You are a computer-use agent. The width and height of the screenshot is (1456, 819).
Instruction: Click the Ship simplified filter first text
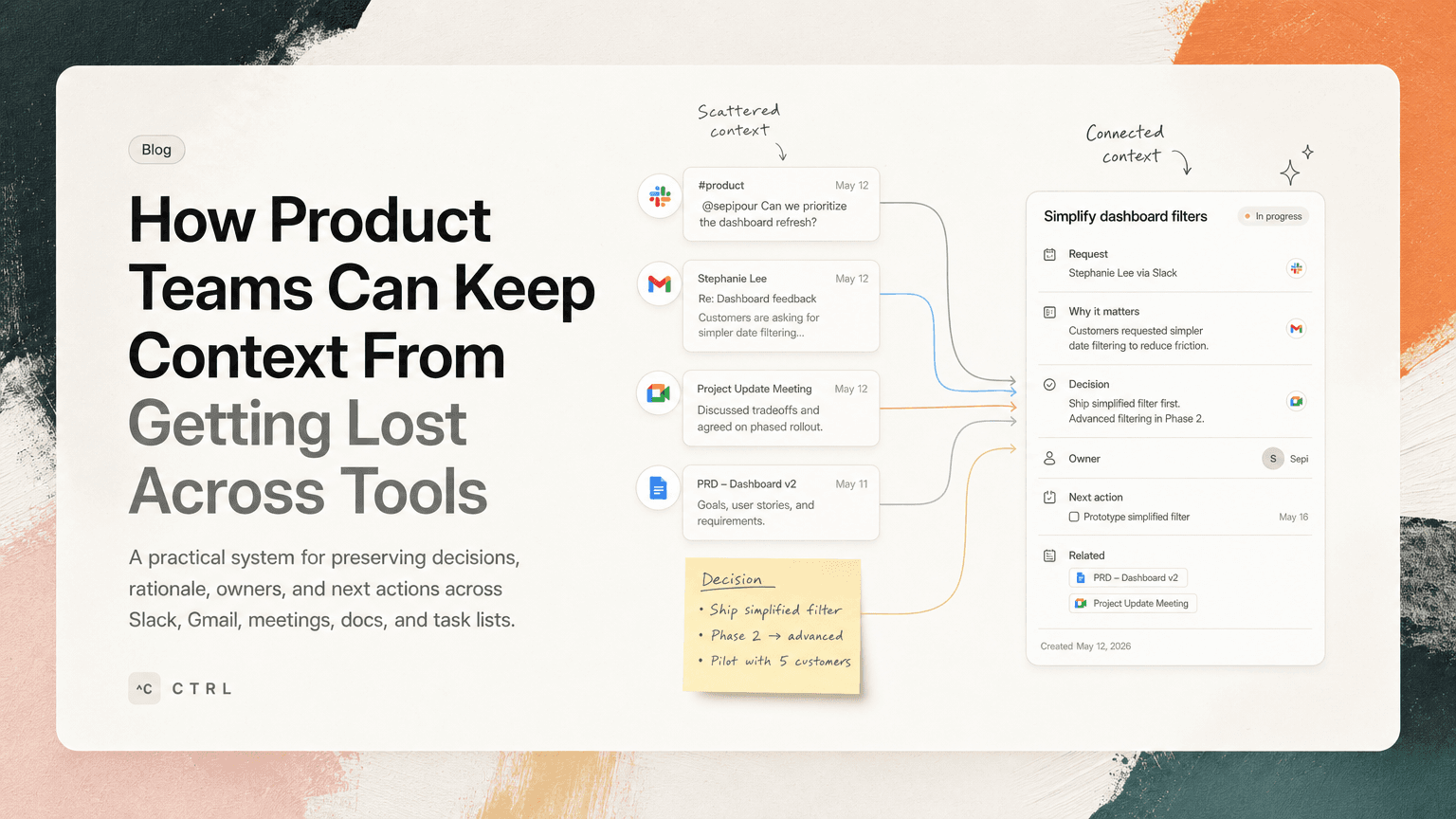1124,404
